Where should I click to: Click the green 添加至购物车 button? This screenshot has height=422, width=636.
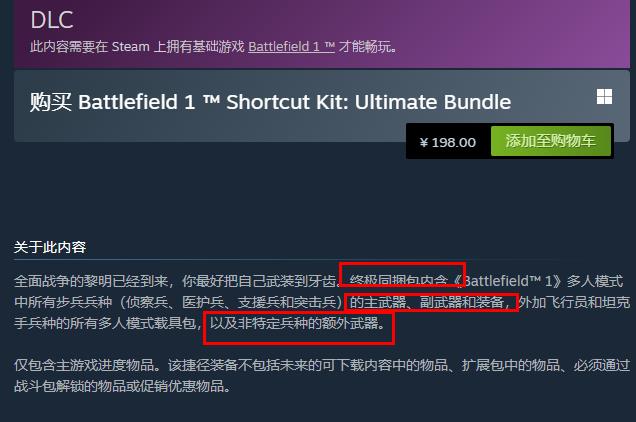coord(551,141)
